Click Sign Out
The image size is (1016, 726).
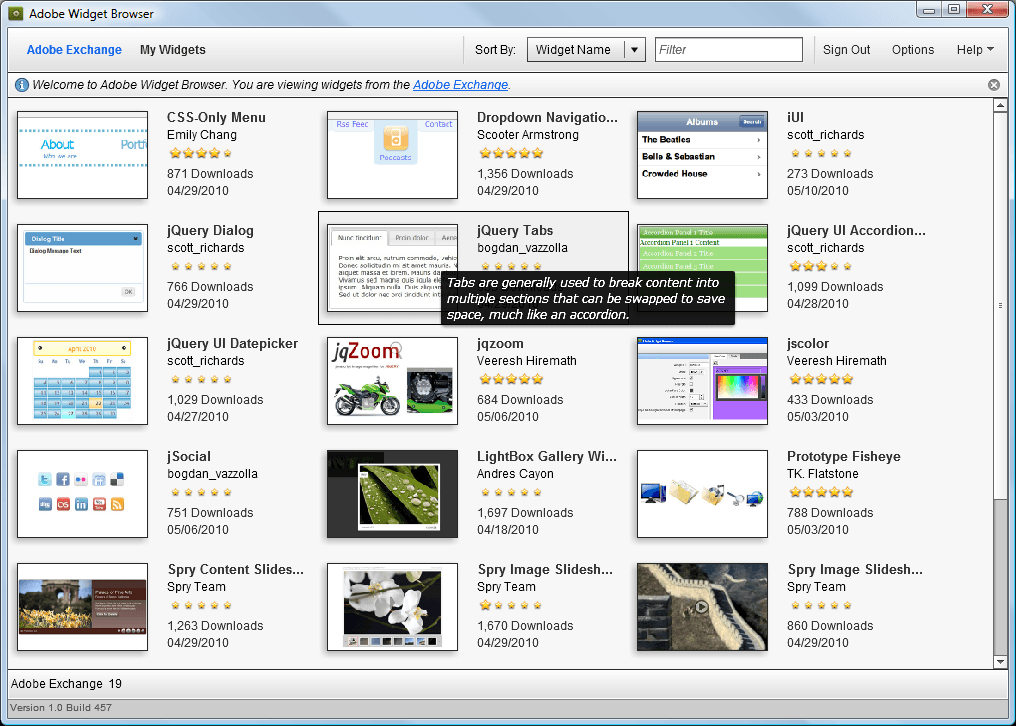tap(846, 49)
